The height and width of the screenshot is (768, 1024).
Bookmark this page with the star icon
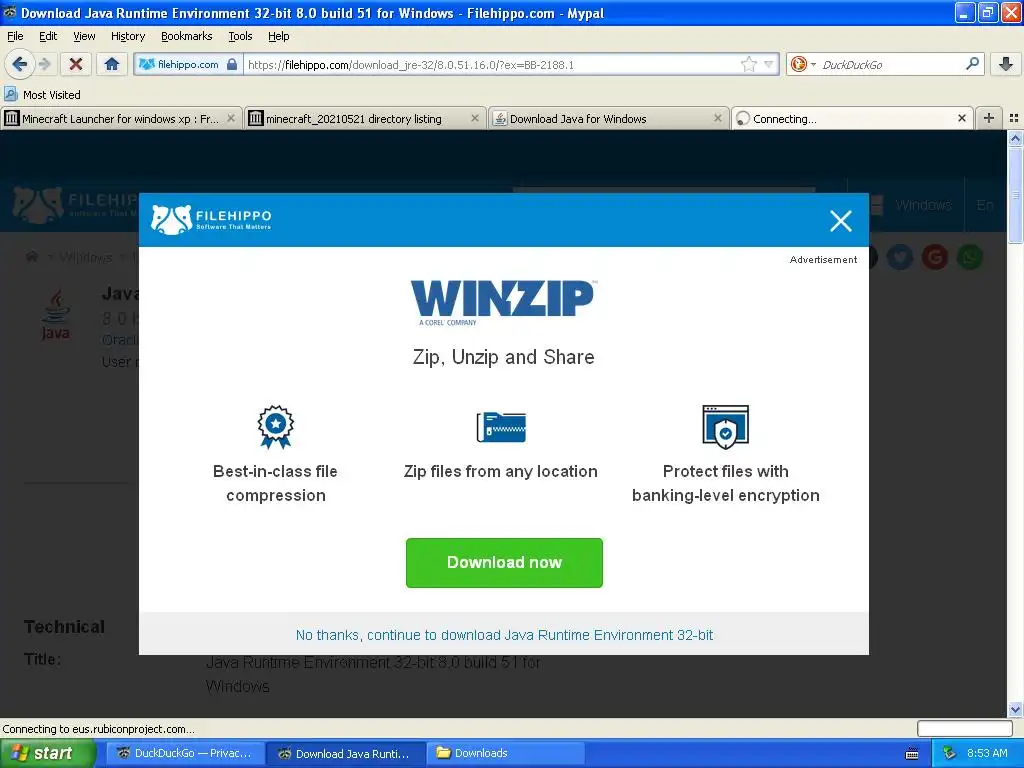tap(748, 64)
